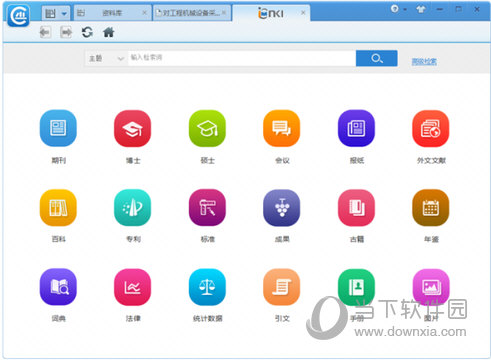
Task: Open the 成果 achievements grape icon
Action: point(282,207)
